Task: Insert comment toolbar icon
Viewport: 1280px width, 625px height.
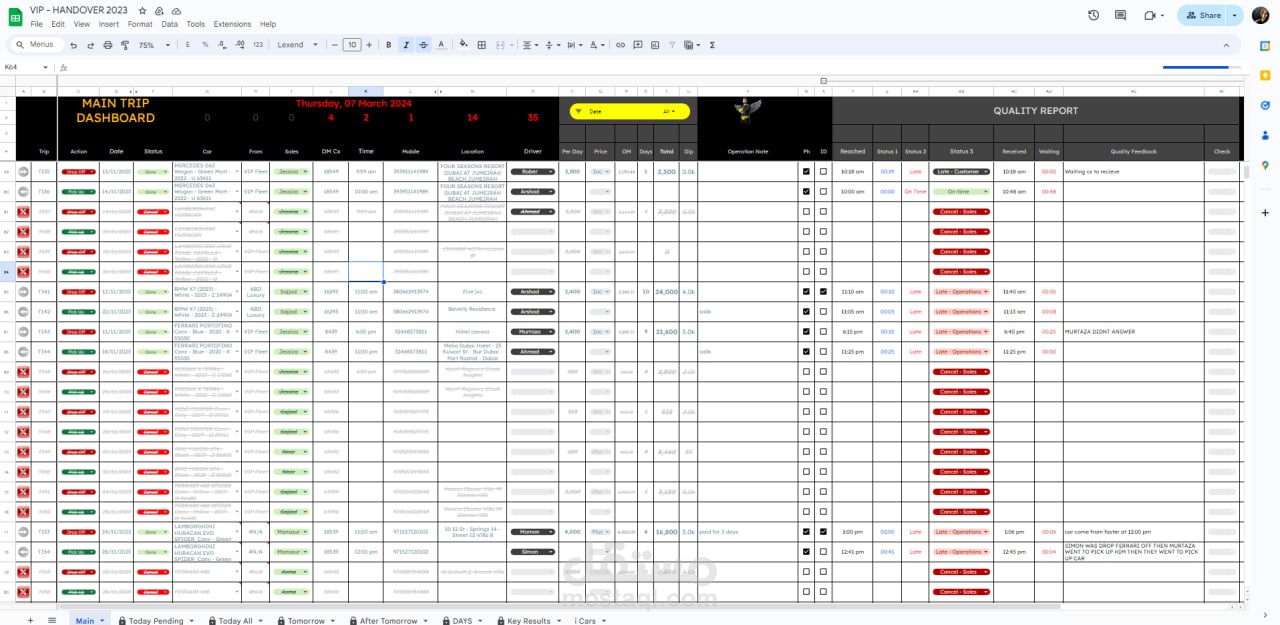Action: (x=637, y=45)
